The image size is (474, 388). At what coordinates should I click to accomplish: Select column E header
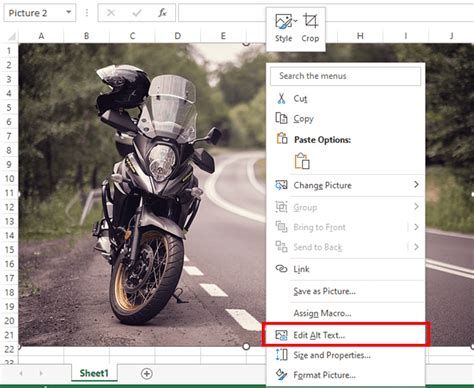click(223, 36)
